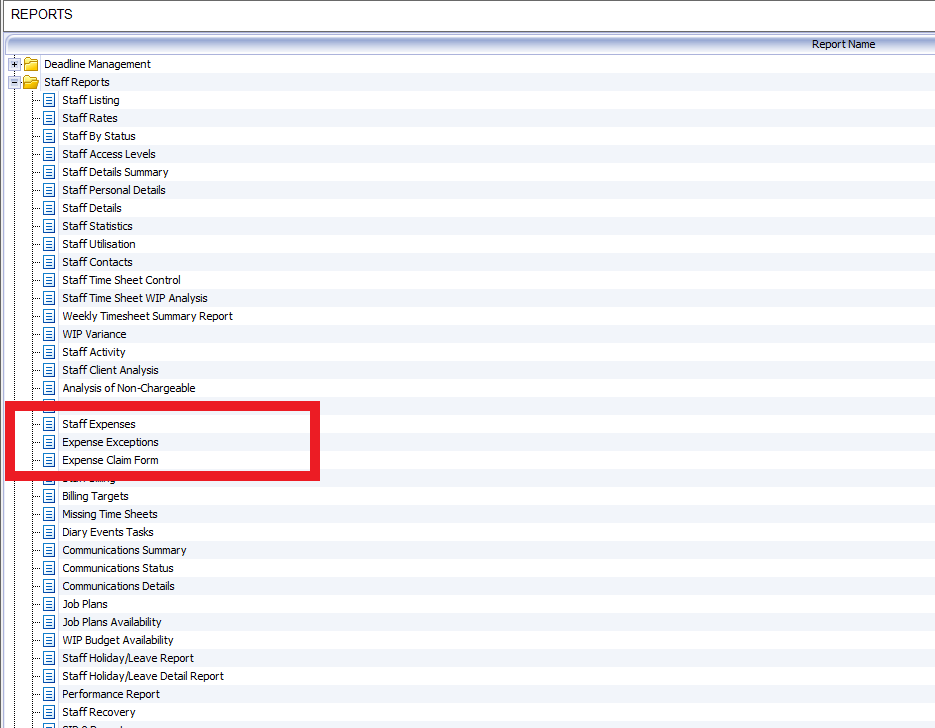The width and height of the screenshot is (935, 728).
Task: Select the Staff Contacts report
Action: (x=97, y=262)
